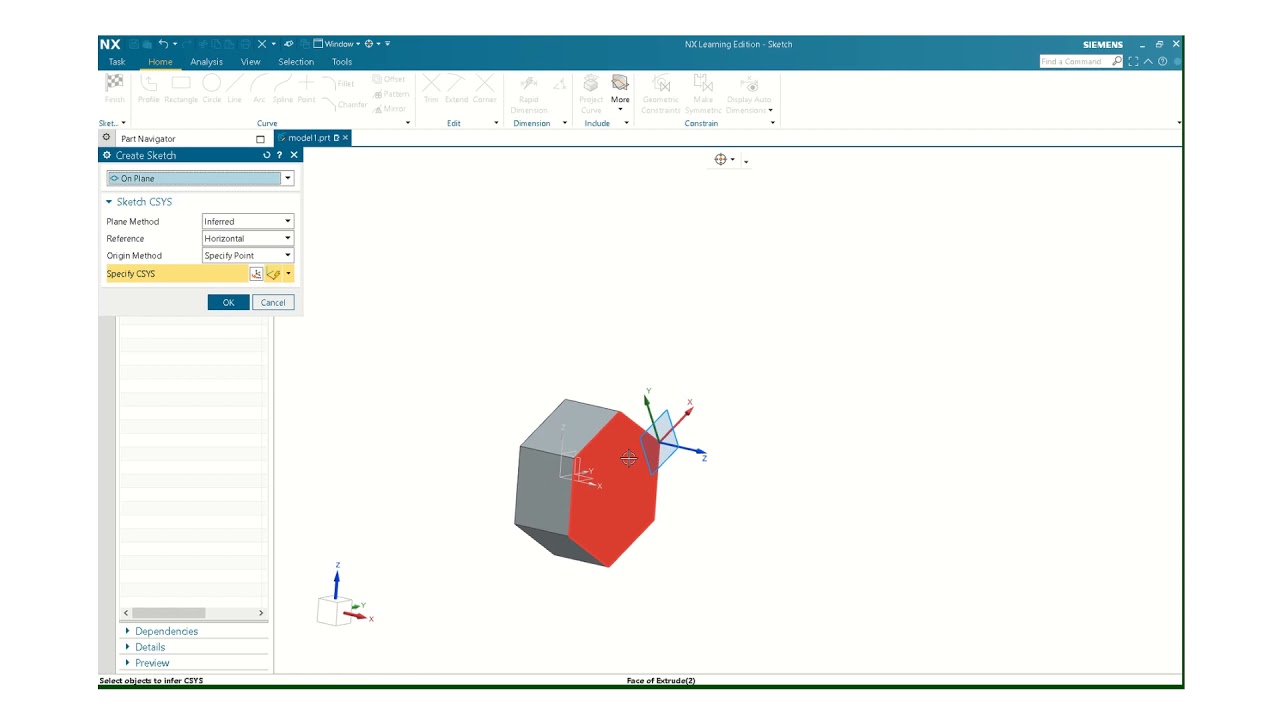1280x720 pixels.
Task: Open Create Sketch dialog help
Action: (x=279, y=155)
